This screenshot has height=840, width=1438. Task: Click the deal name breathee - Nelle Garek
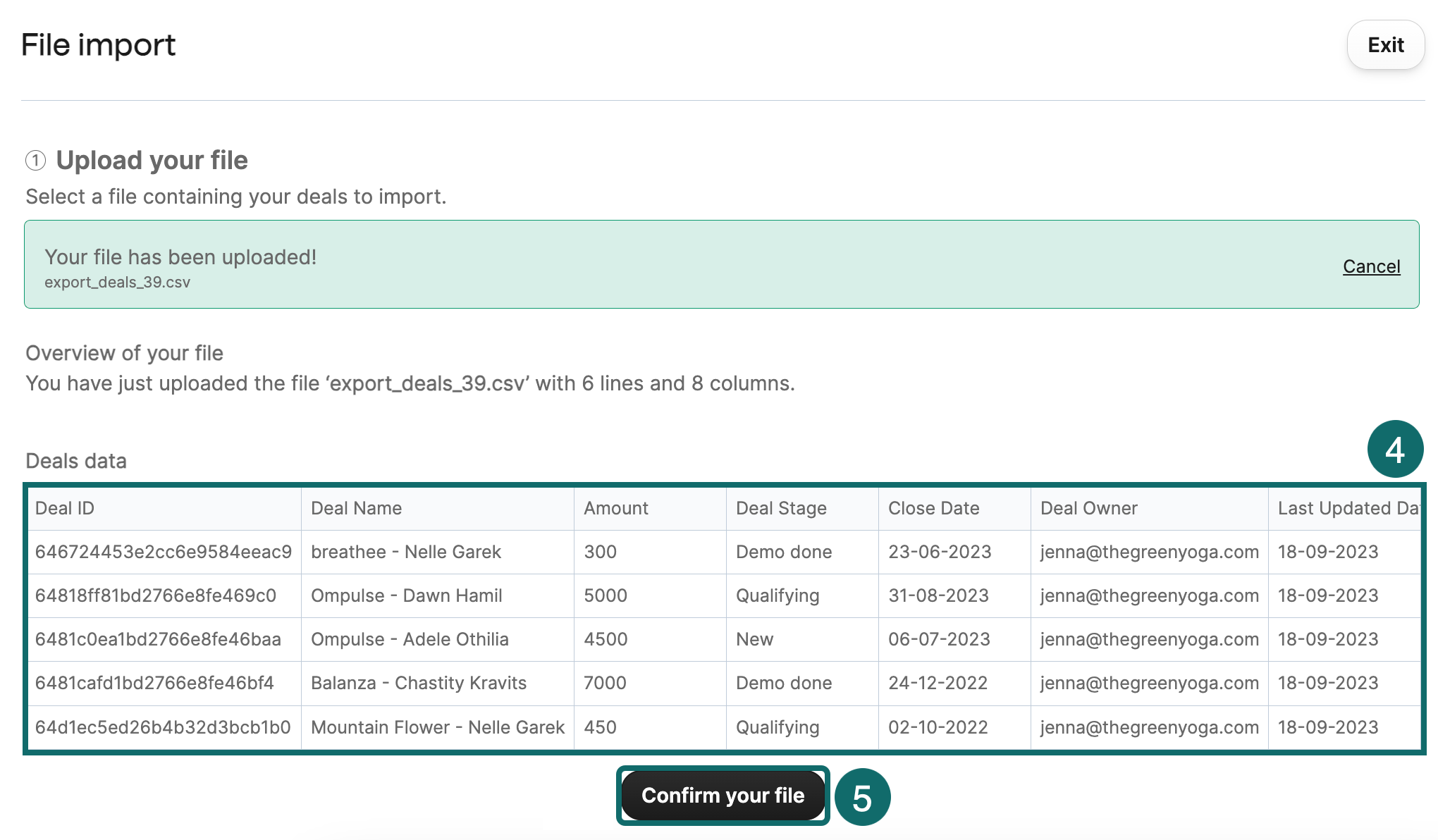pyautogui.click(x=406, y=552)
